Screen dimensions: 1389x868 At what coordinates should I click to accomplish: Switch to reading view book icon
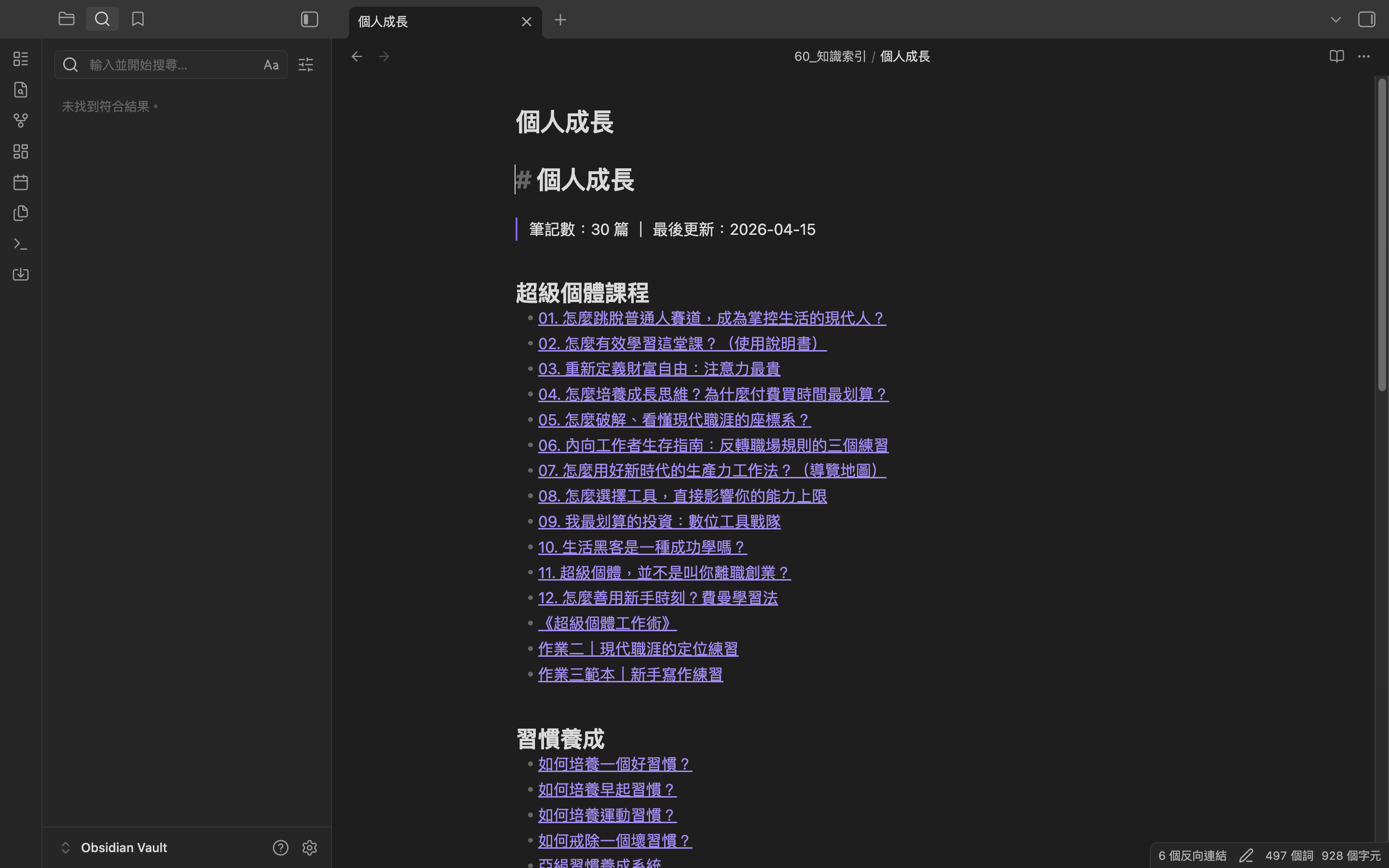coord(1337,56)
